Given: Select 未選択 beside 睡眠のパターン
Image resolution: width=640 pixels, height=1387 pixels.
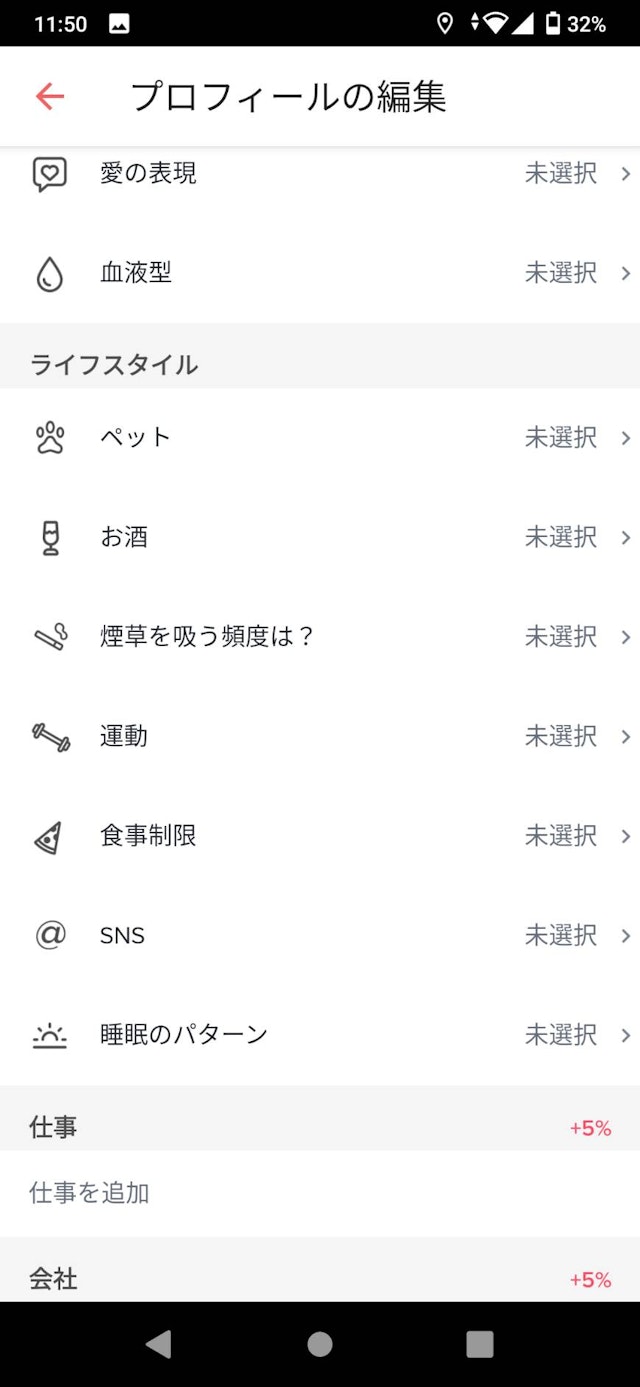Looking at the screenshot, I should pos(561,1035).
